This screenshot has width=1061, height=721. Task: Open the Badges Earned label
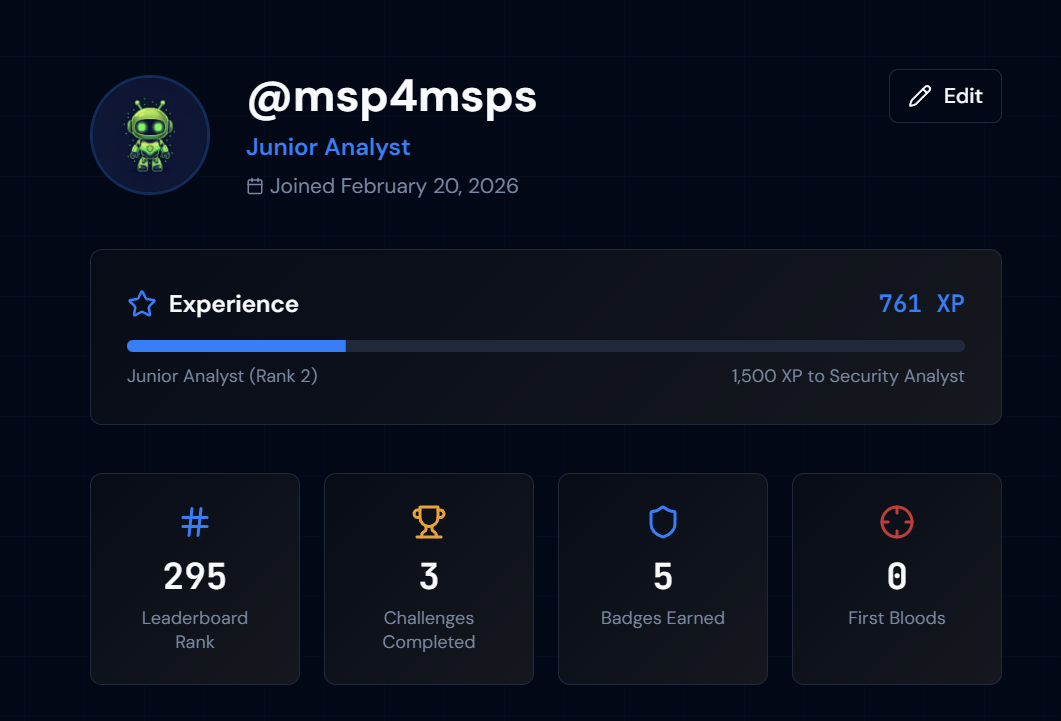tap(663, 618)
